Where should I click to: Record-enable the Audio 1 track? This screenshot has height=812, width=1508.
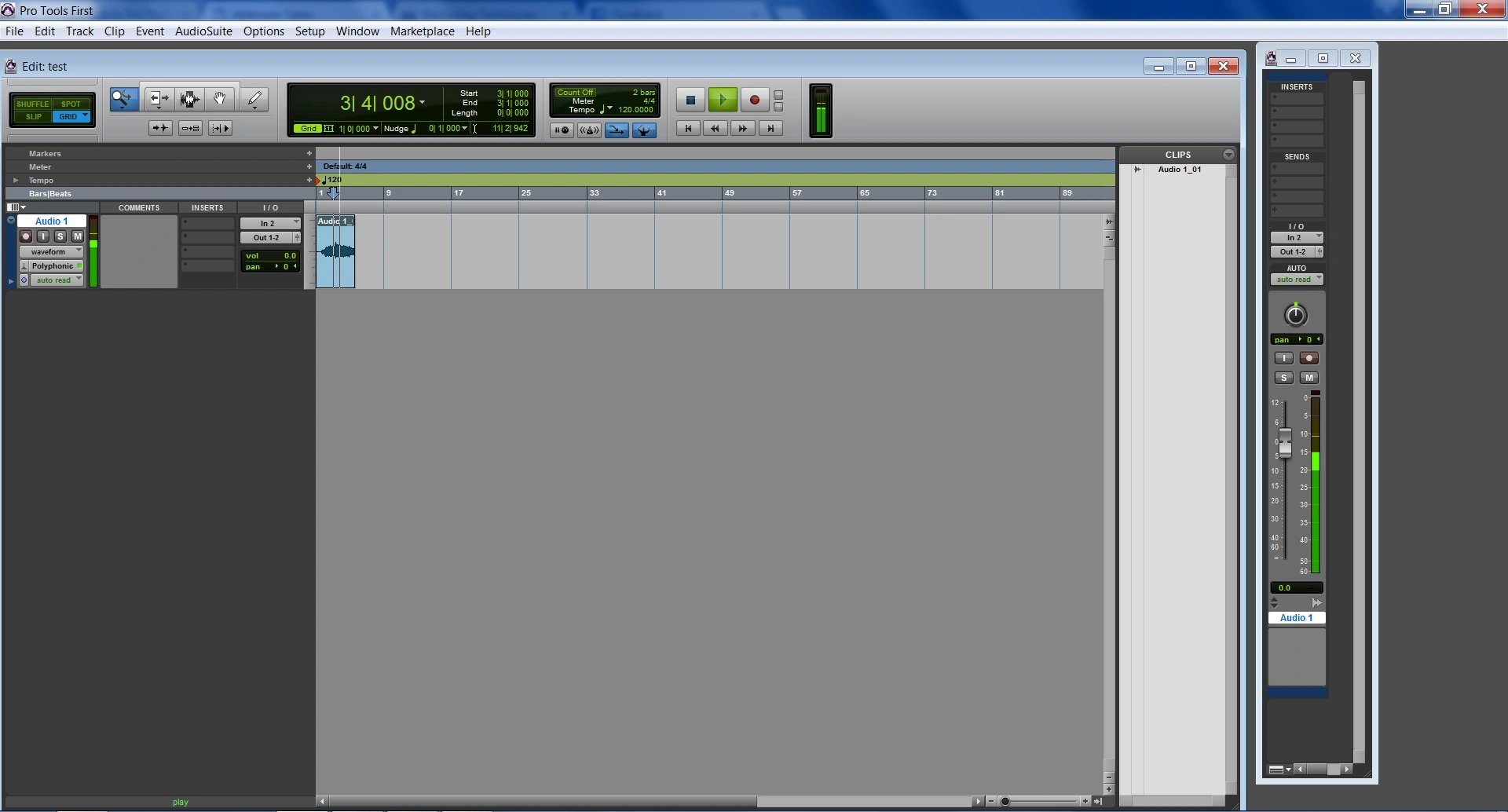click(26, 236)
